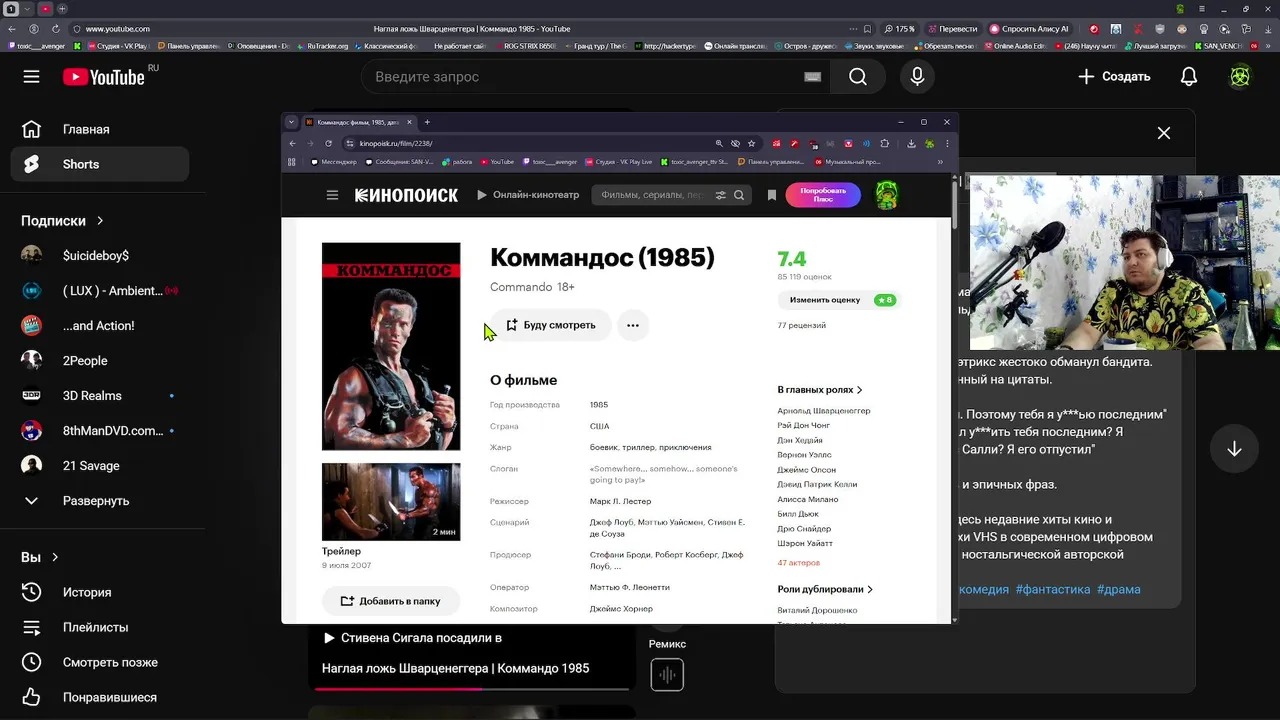Open Shorts in the sidebar

[99, 164]
